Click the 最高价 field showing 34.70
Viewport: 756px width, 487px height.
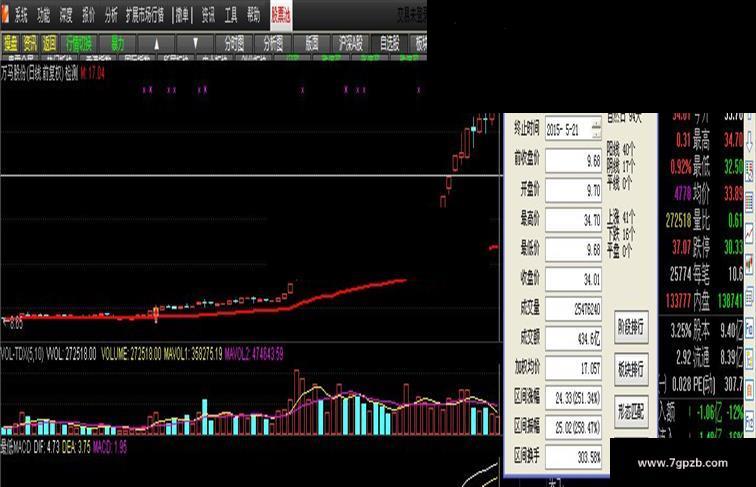coord(573,220)
